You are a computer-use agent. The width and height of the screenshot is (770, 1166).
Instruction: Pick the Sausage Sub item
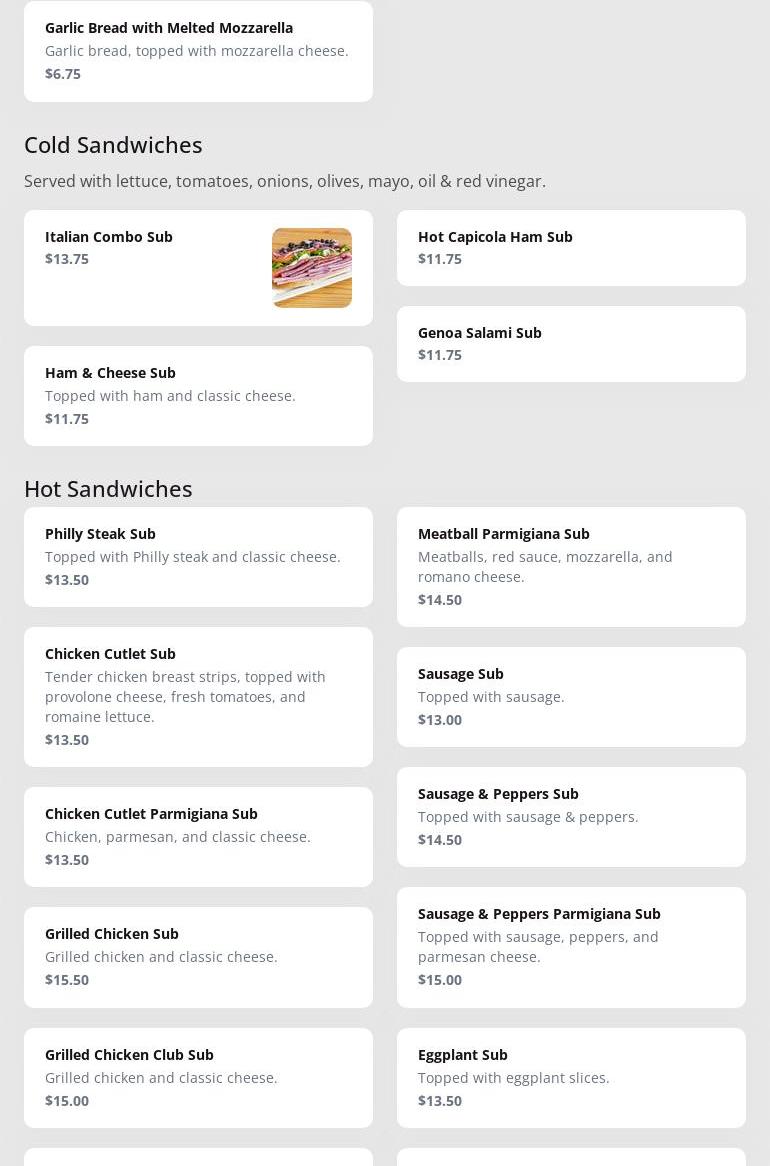click(570, 696)
